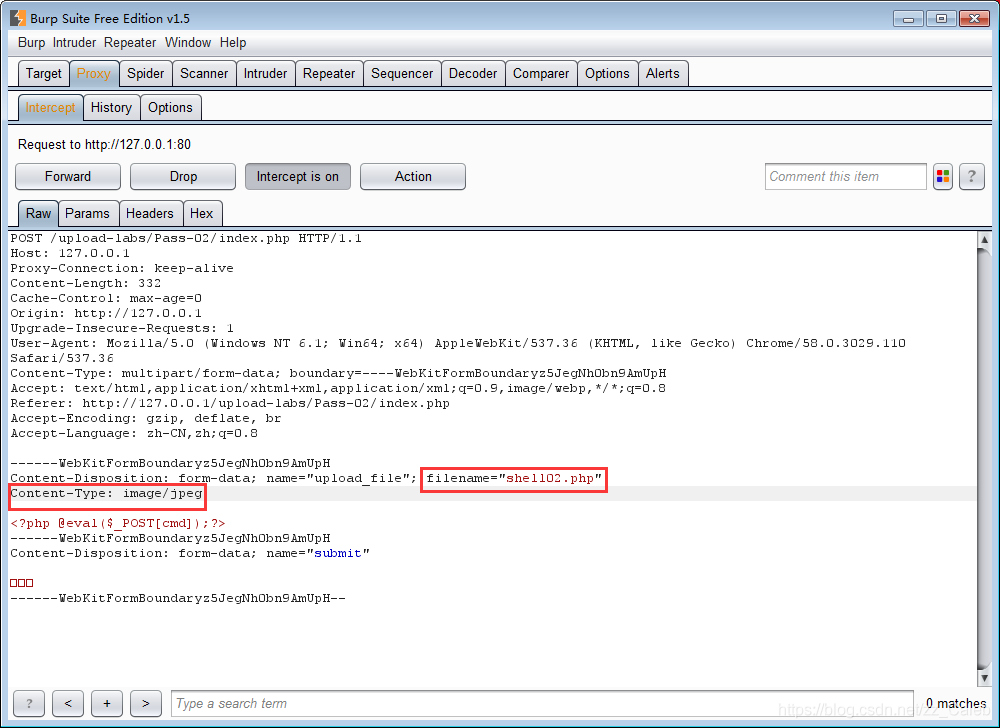This screenshot has height=728, width=1000.
Task: Select the Raw request view tab
Action: pyautogui.click(x=38, y=214)
